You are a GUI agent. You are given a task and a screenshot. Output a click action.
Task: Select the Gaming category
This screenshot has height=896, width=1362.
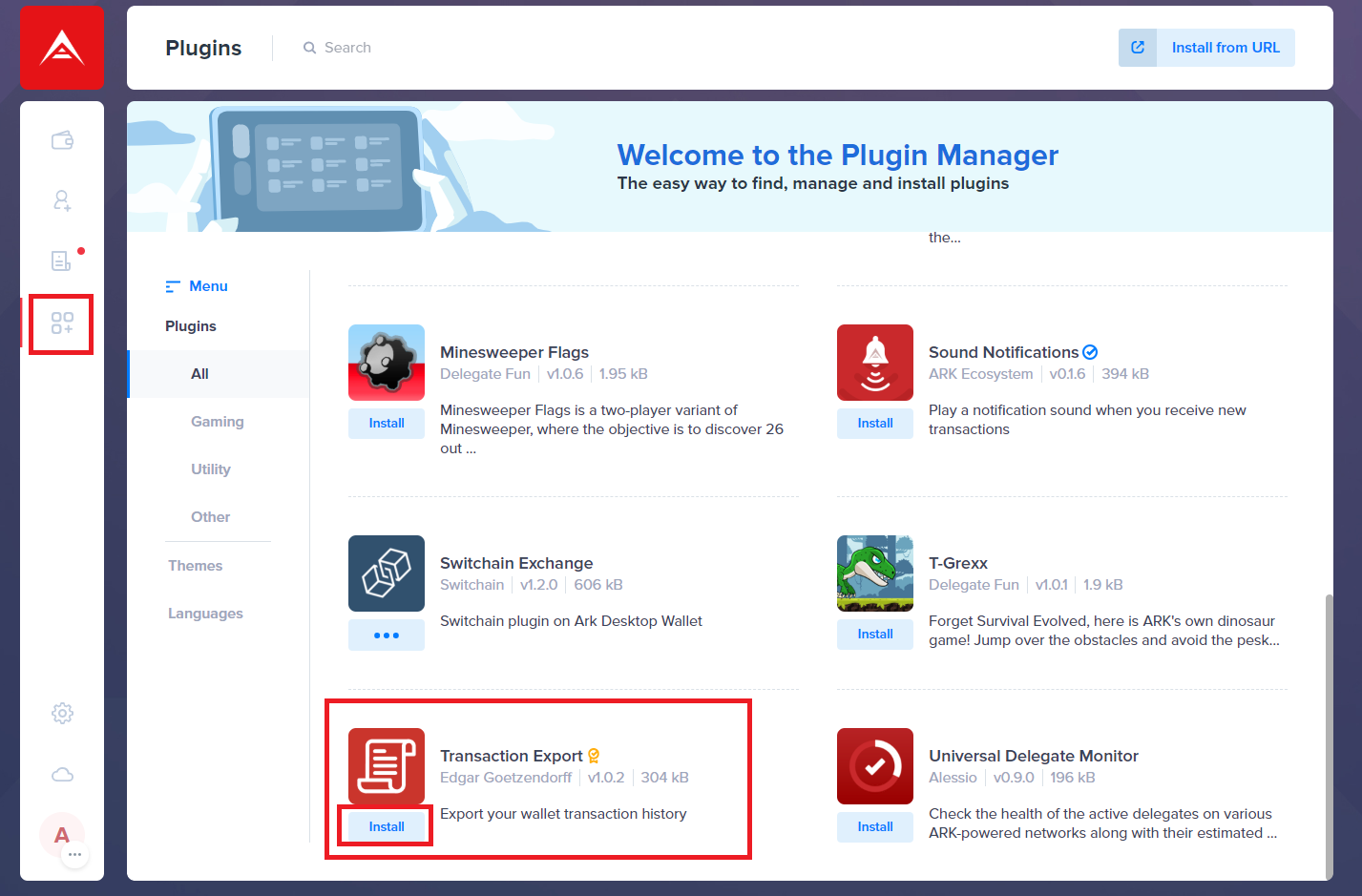click(218, 422)
